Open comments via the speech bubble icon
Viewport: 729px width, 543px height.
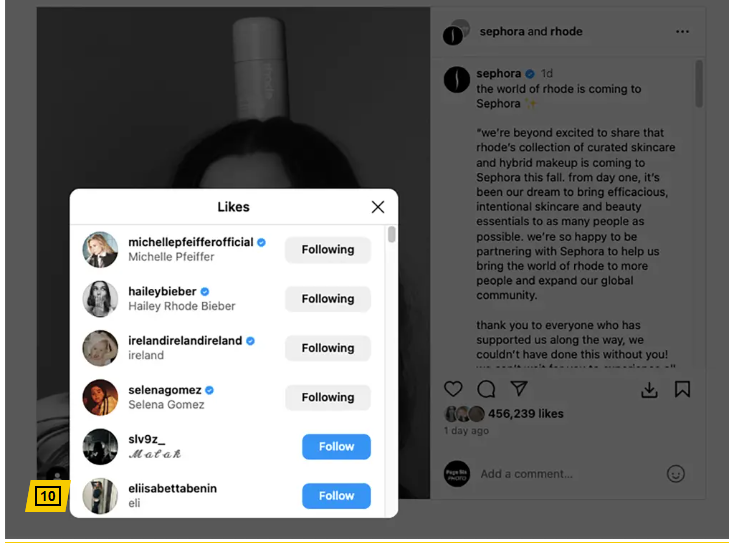click(486, 389)
